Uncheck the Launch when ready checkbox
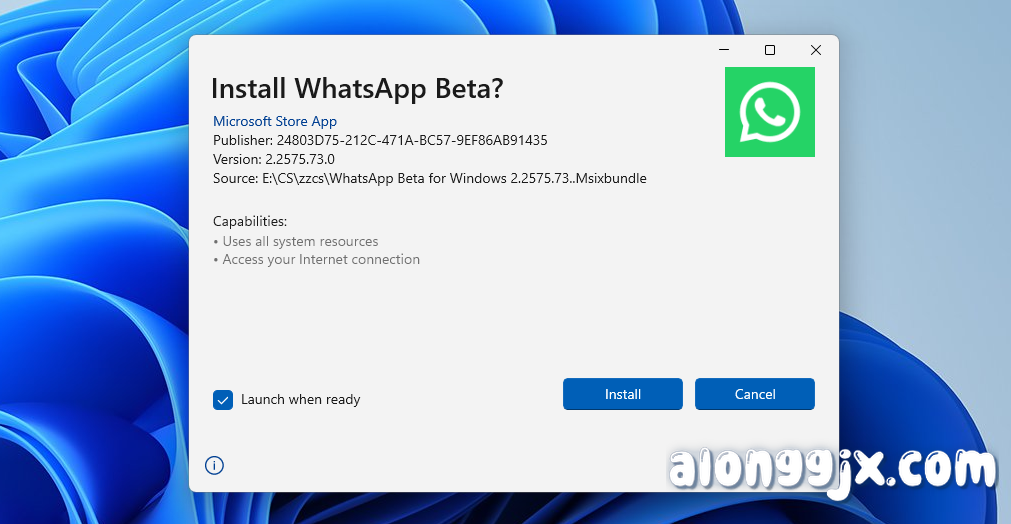This screenshot has height=524, width=1011. click(223, 400)
